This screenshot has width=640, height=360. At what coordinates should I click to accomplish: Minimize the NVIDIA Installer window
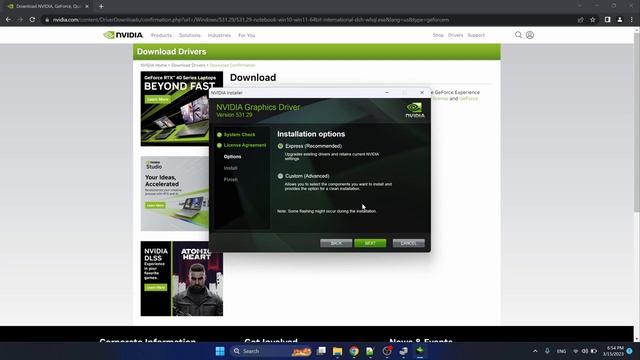(387, 93)
